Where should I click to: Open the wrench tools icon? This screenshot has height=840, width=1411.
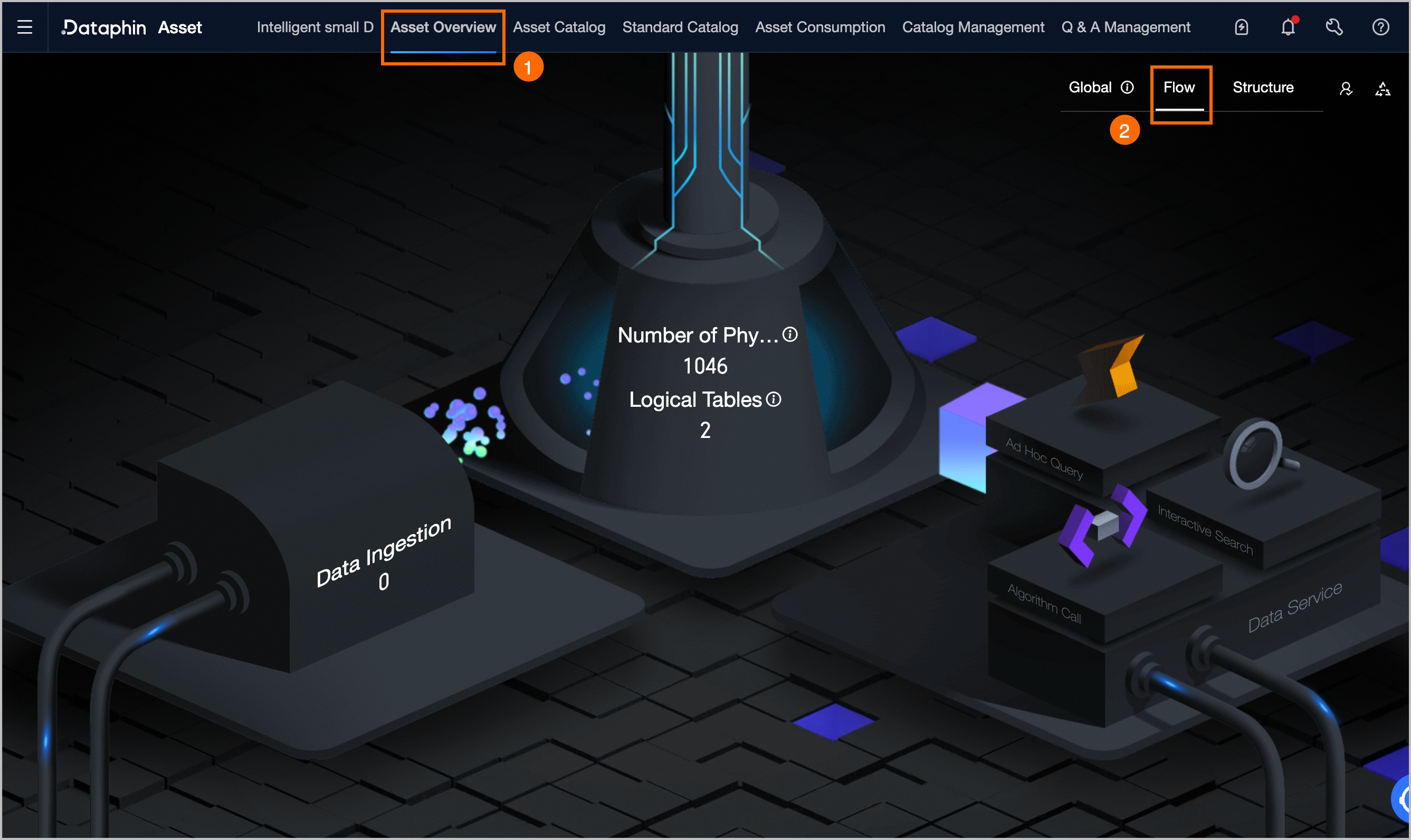click(1334, 26)
